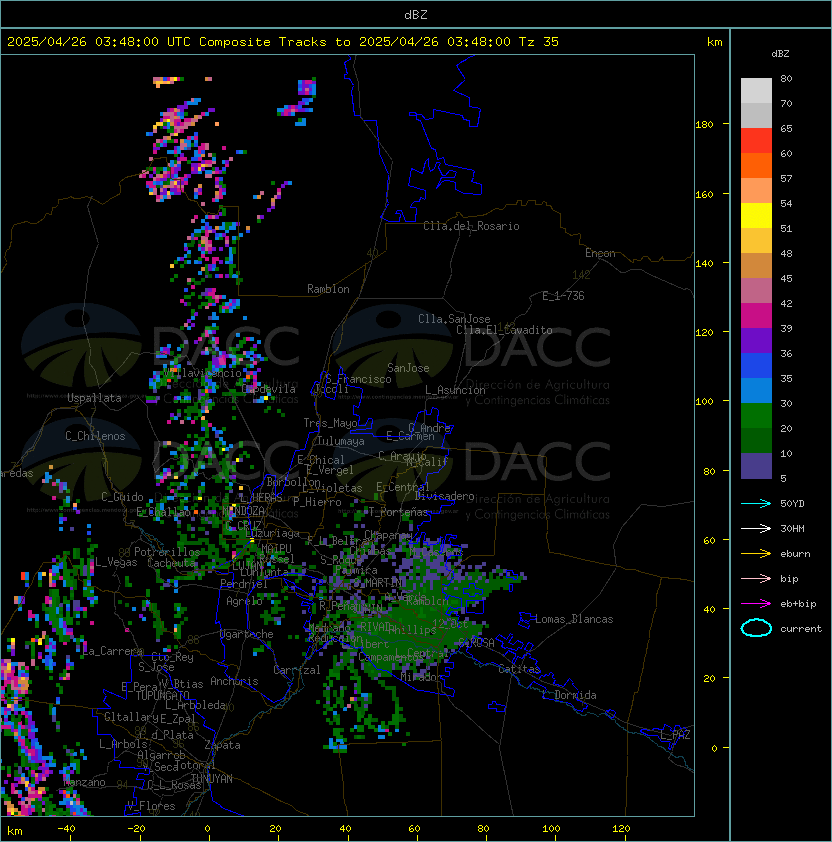Click the Anchoris place label
The width and height of the screenshot is (832, 842).
click(234, 681)
